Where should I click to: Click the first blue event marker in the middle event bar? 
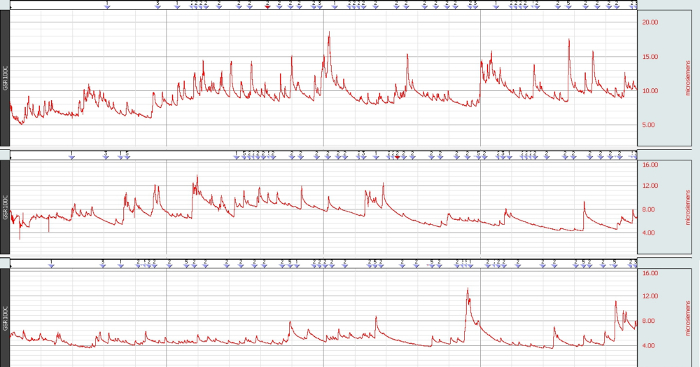(72, 157)
